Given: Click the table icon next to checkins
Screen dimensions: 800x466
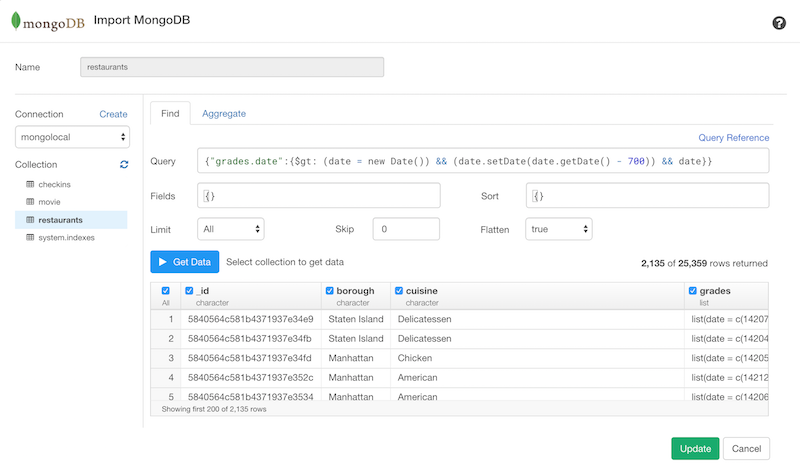Looking at the screenshot, I should [x=30, y=184].
